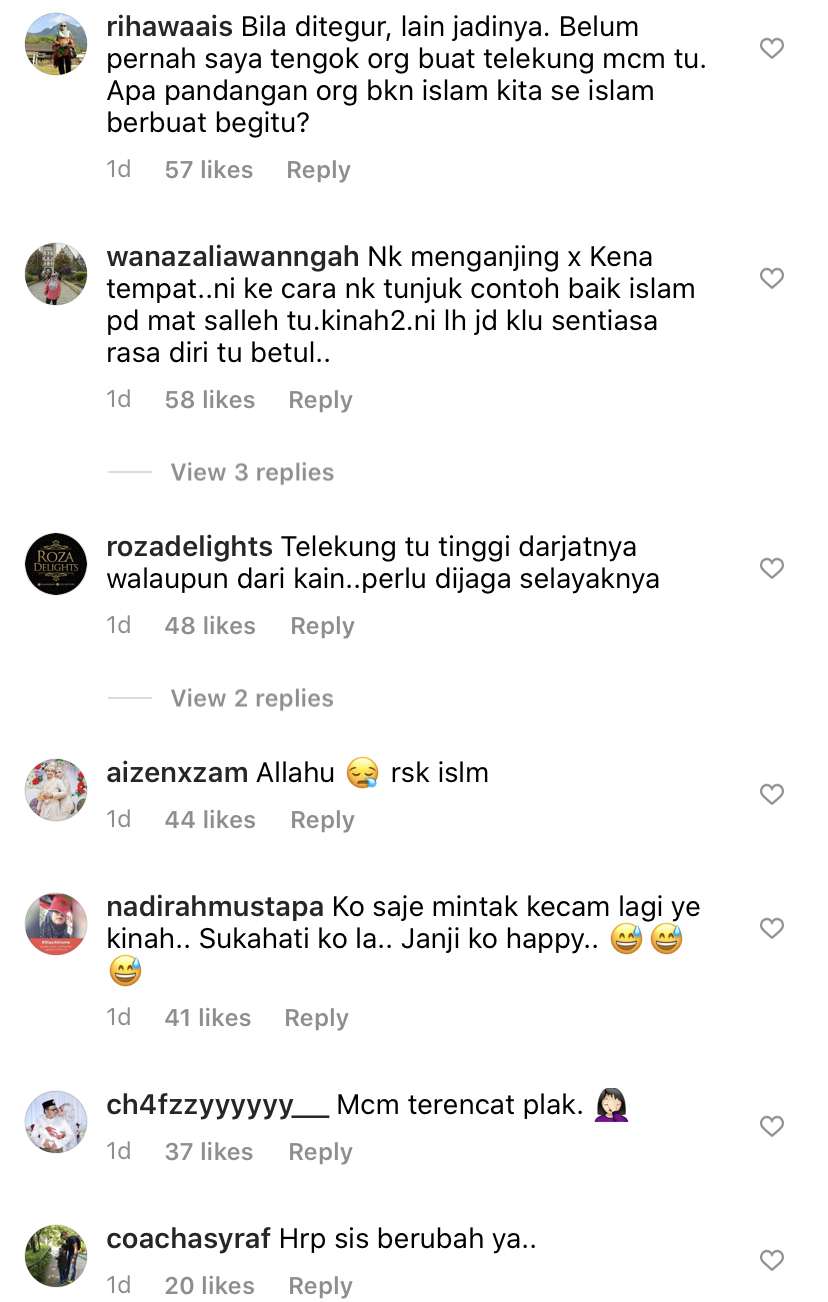Open ch4fzzyyyyyy___ username link
The image size is (828, 1302).
[217, 1105]
